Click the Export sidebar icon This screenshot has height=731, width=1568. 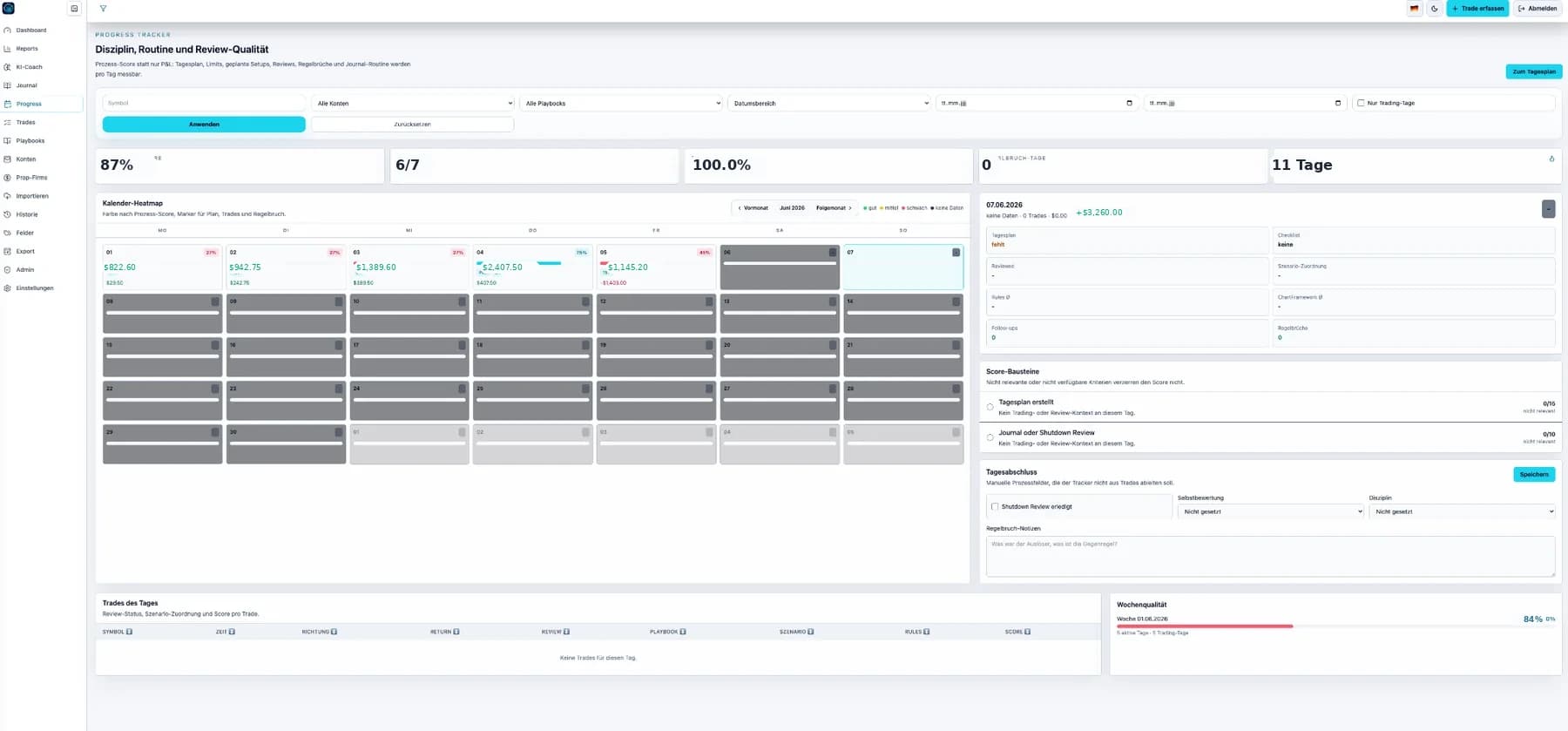tap(8, 251)
